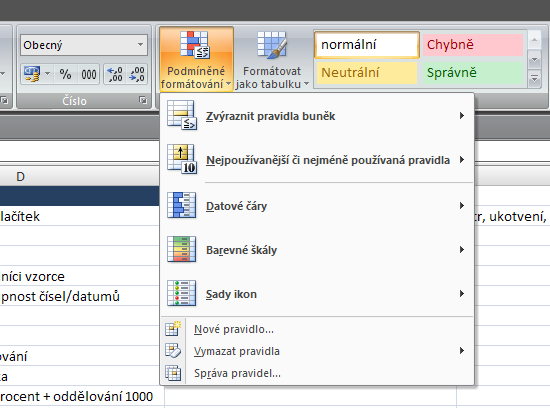Open Formátovat jako tabulku gallery
550x408 pixels.
[x=272, y=59]
